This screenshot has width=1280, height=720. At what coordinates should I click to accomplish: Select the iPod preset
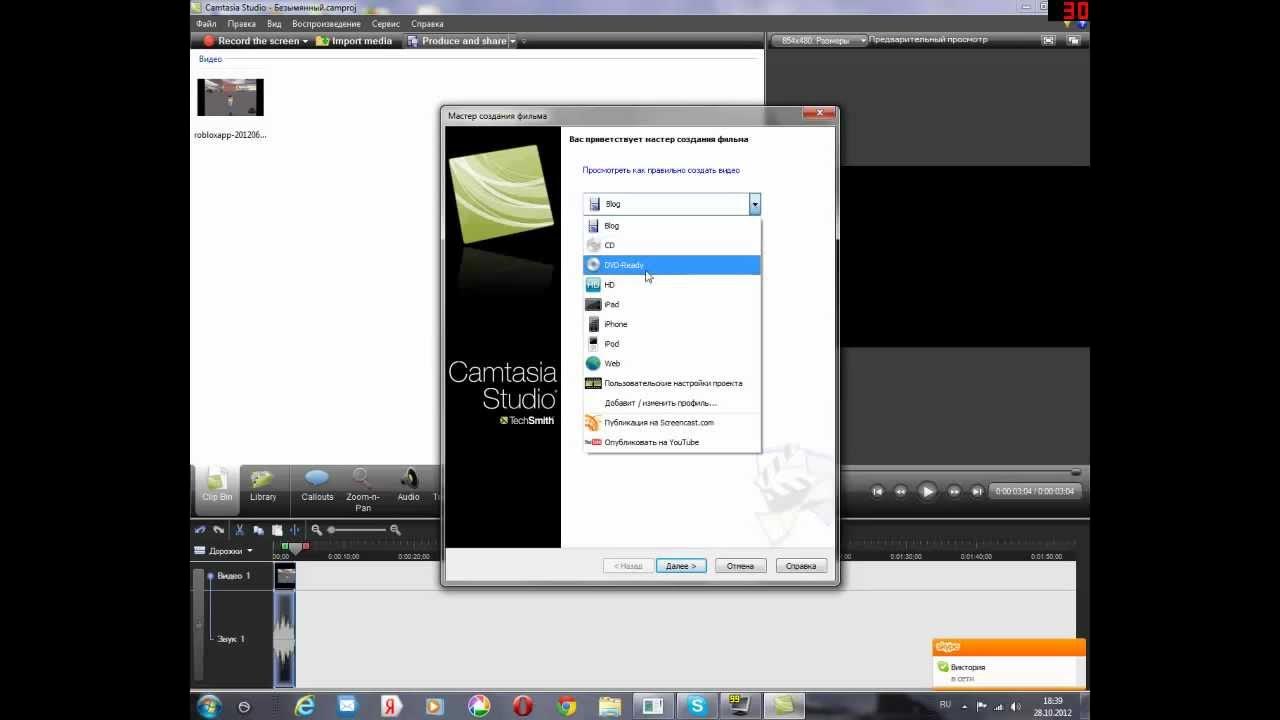pos(672,344)
